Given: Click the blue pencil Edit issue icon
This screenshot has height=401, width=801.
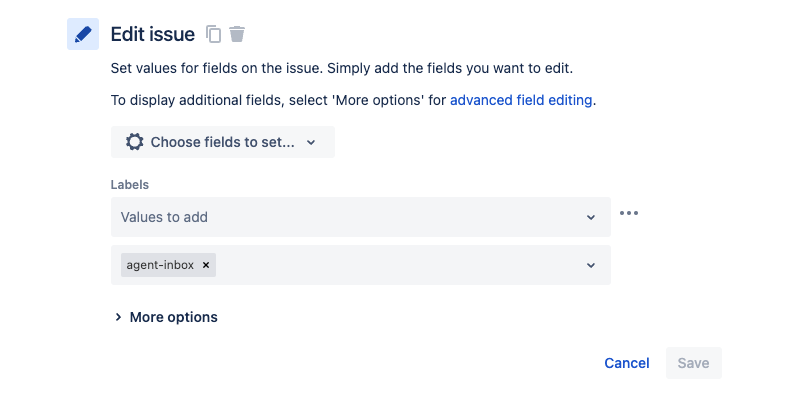Looking at the screenshot, I should point(83,34).
